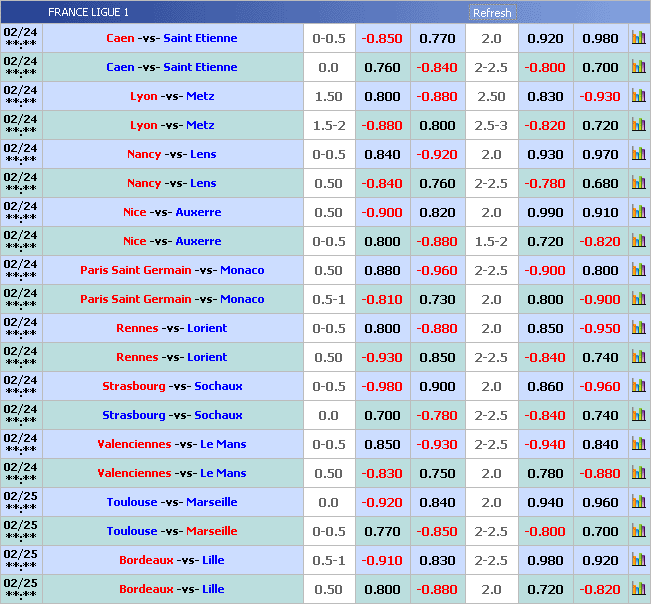Pick the 0.990 over odds for Nice-Auxerre
651x604 pixels.
(x=545, y=213)
